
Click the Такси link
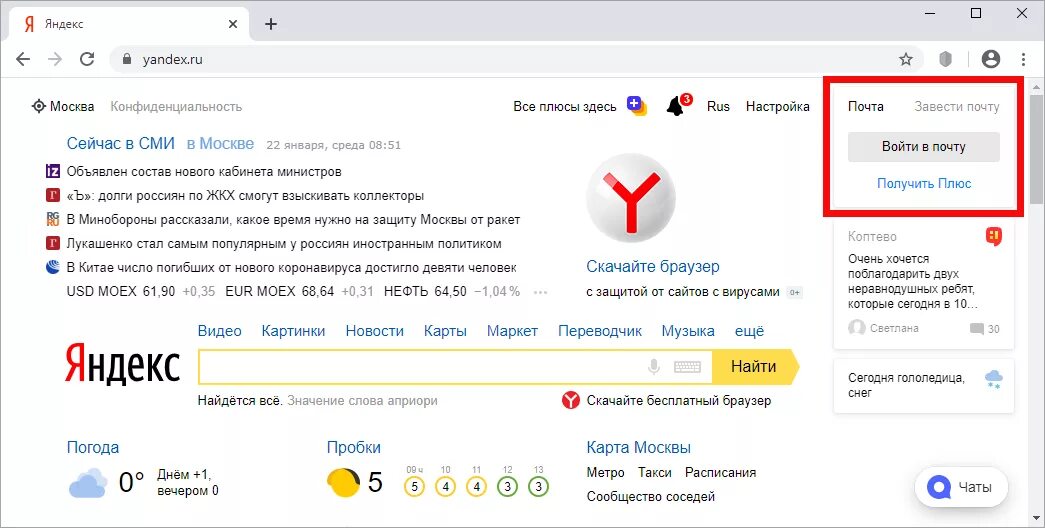654,473
